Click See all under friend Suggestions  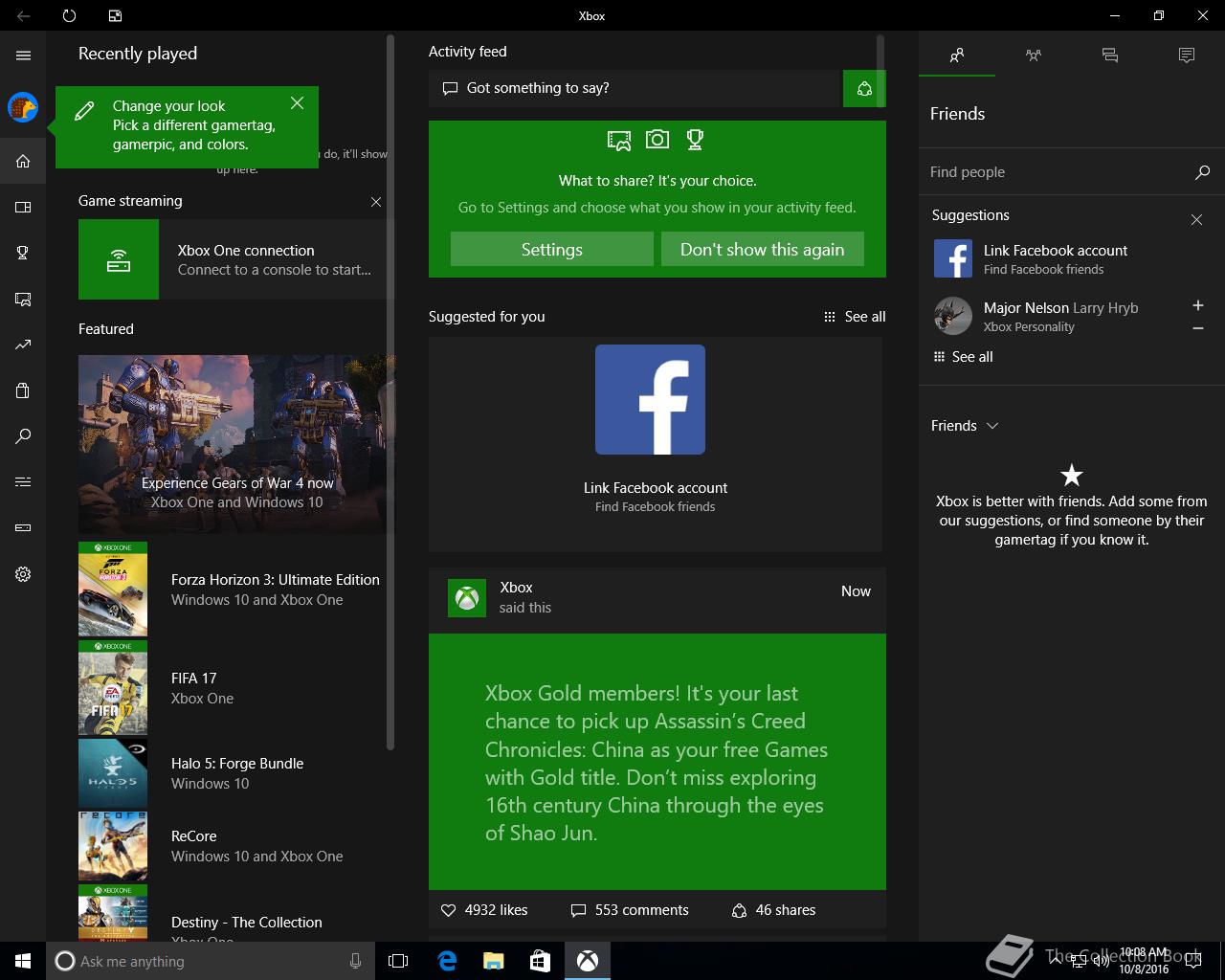point(963,357)
